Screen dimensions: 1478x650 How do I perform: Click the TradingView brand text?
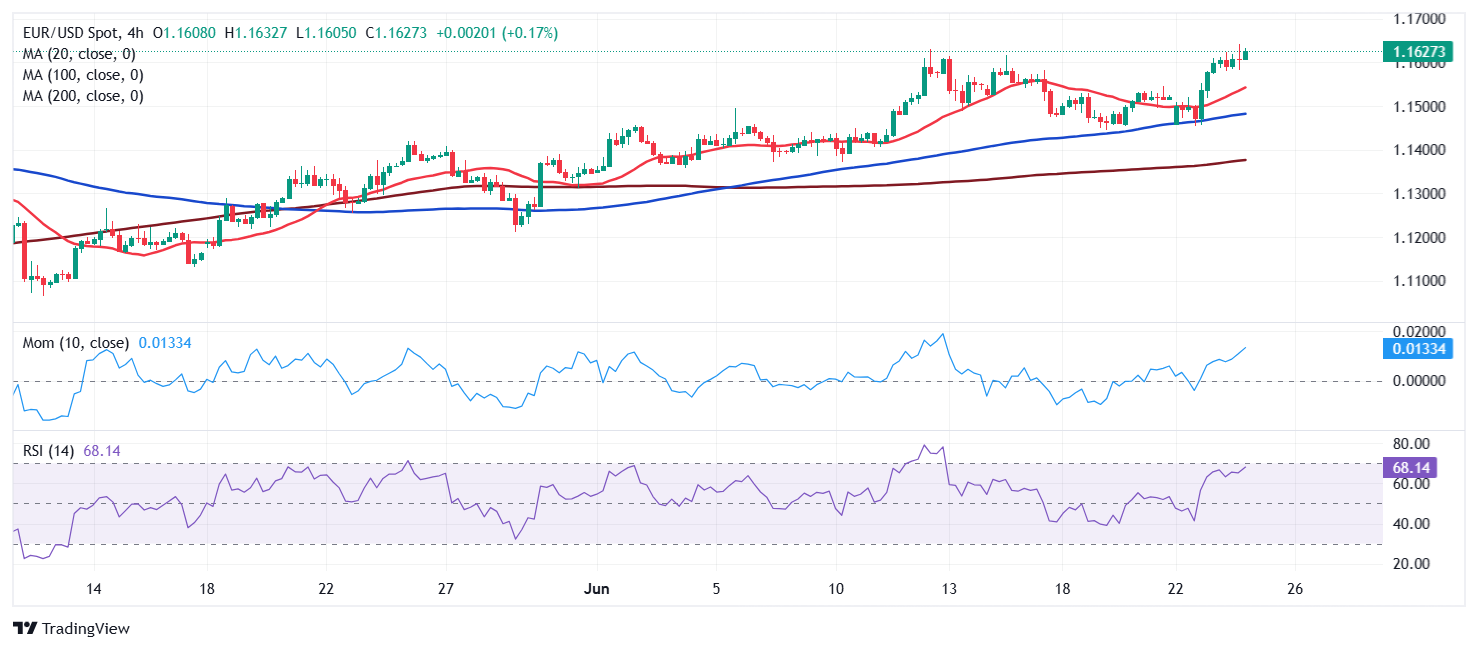point(84,629)
